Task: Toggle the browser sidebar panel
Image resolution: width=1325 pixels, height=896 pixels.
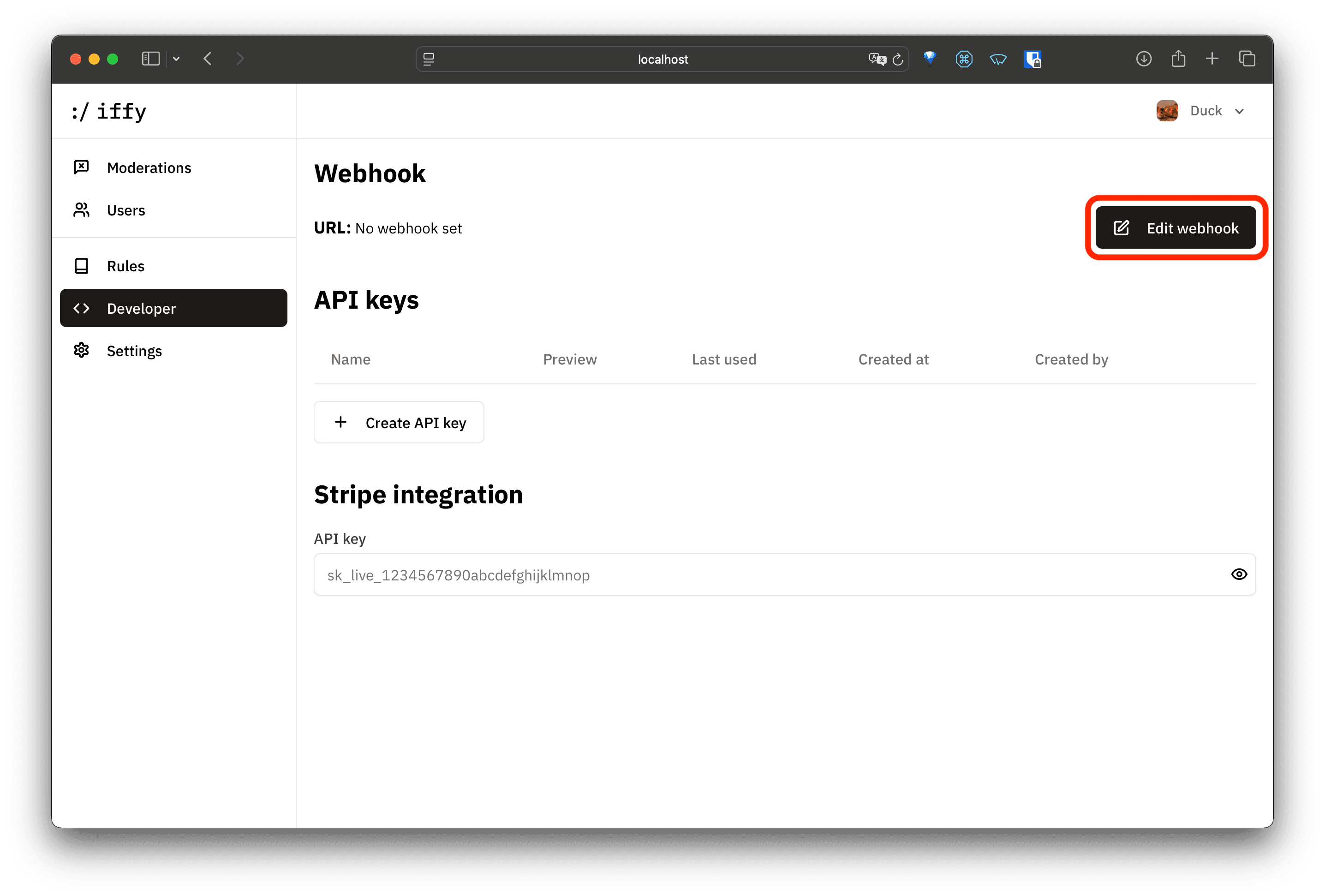Action: [150, 59]
